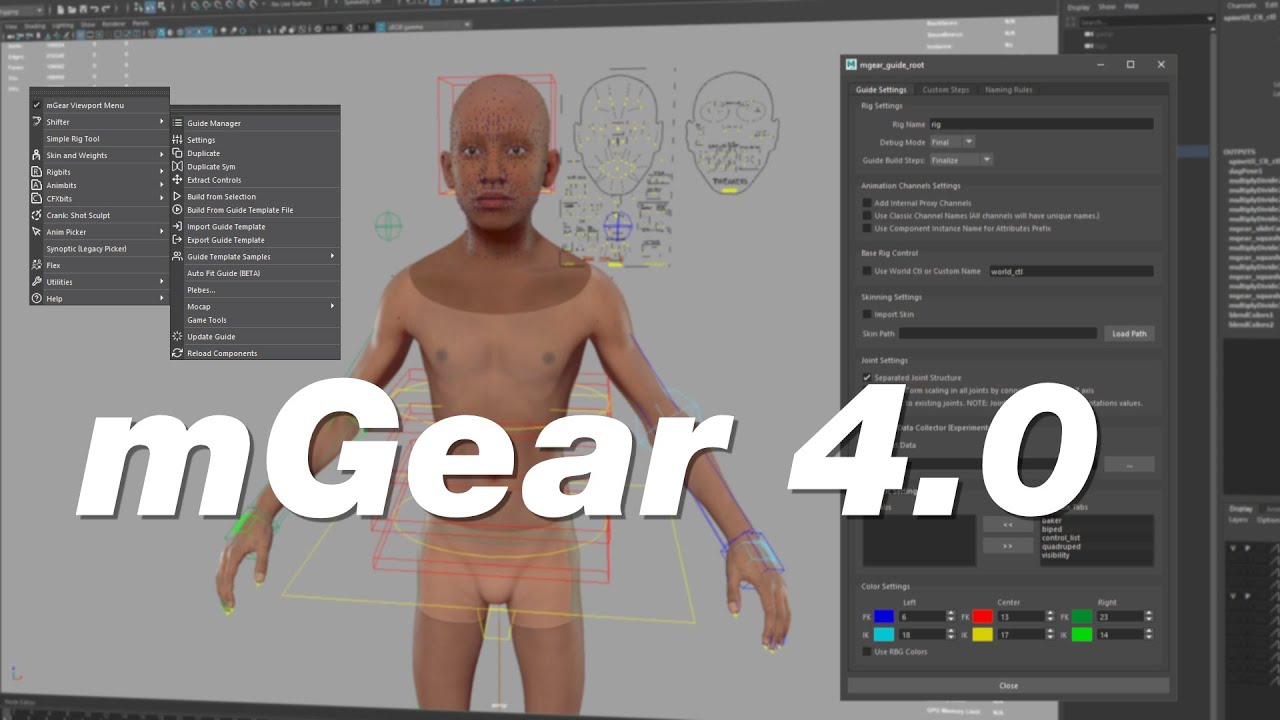Image resolution: width=1280 pixels, height=720 pixels.
Task: Toggle the mGear Viewport Menu checkmark
Action: [x=37, y=105]
